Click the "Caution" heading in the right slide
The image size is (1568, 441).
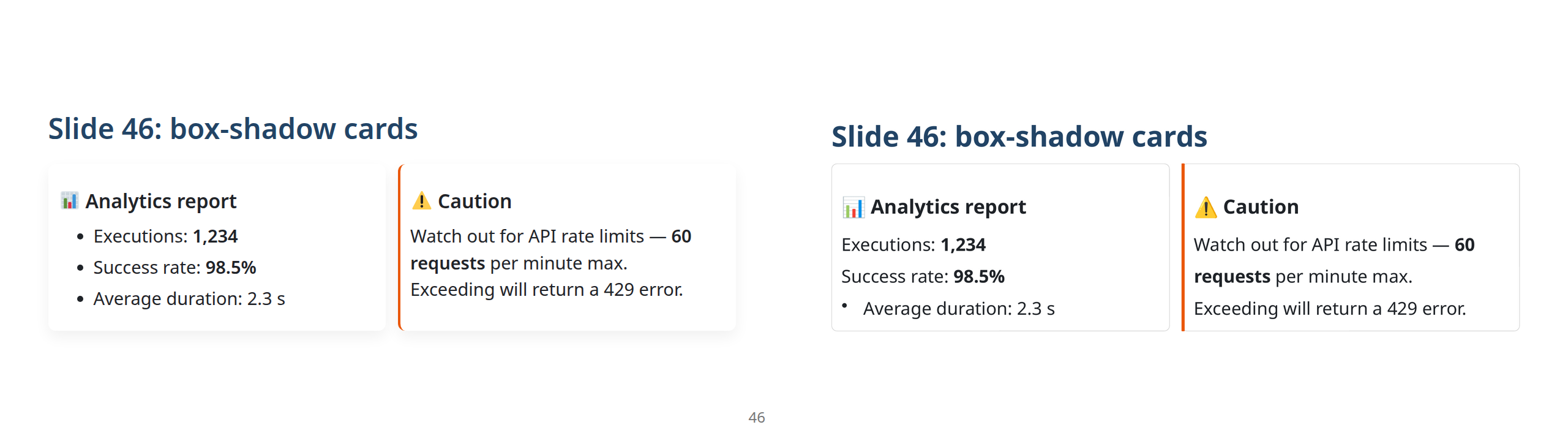(1261, 207)
